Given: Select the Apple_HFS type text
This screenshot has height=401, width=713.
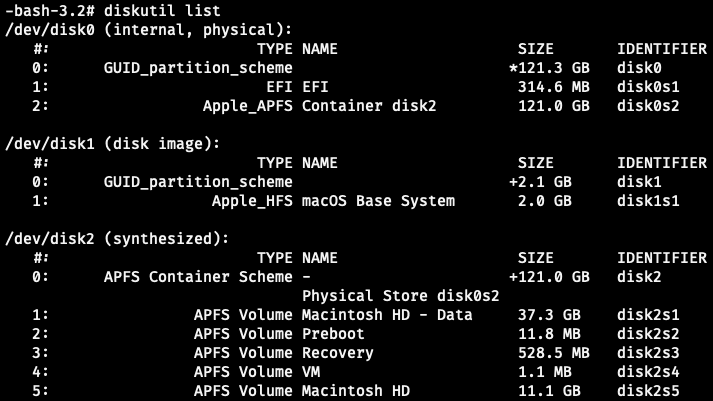Looking at the screenshot, I should (252, 200).
